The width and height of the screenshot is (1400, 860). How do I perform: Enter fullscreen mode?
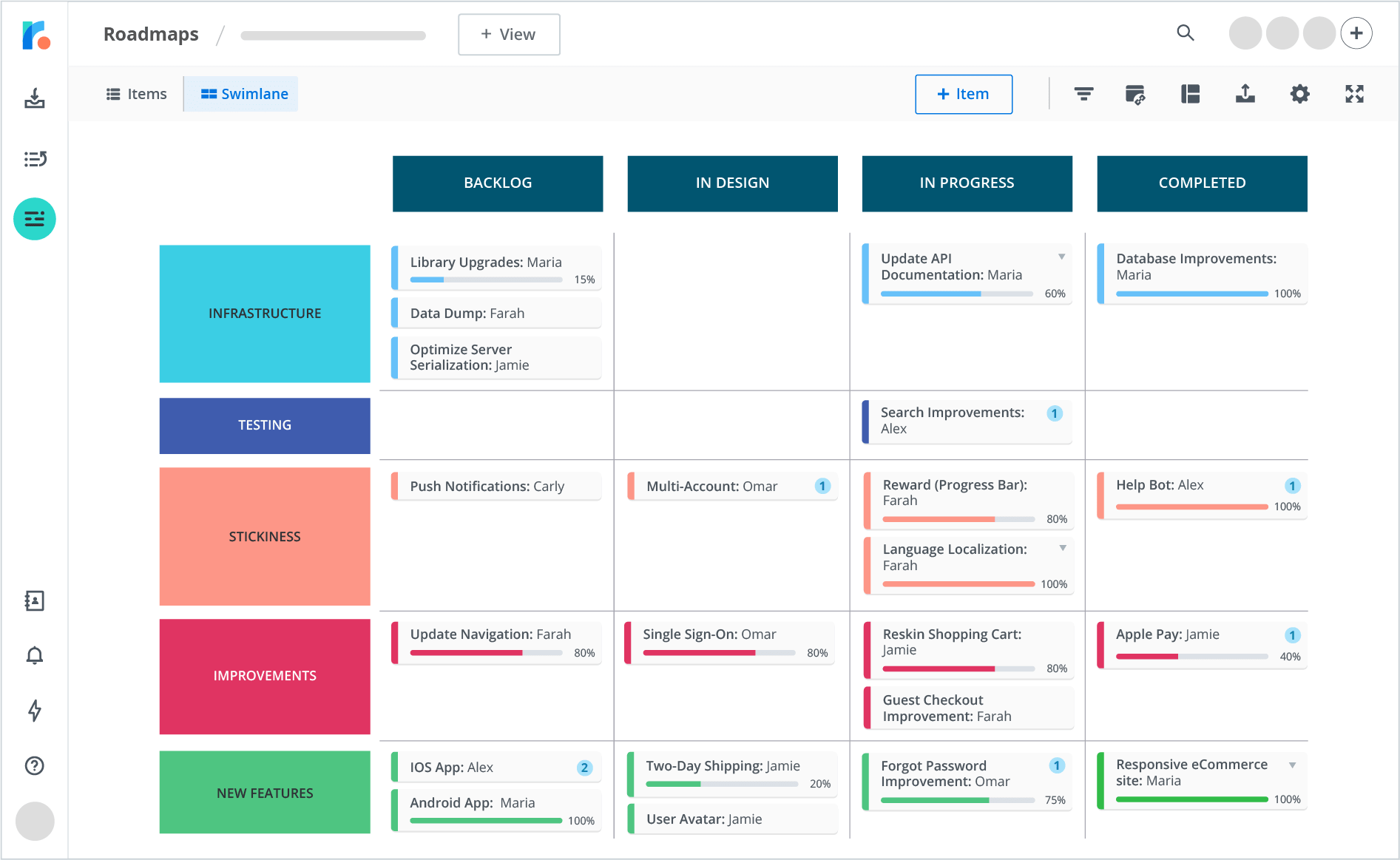(1354, 94)
